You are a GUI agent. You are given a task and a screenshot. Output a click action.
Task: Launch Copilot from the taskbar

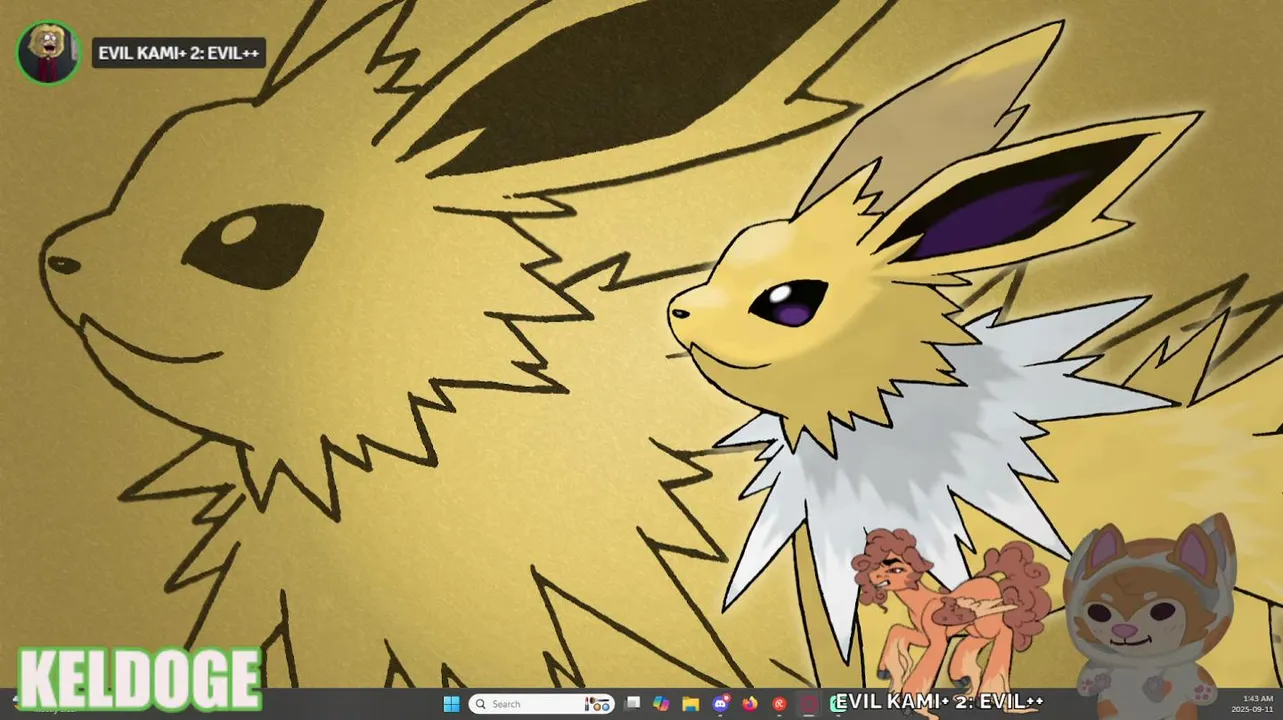[661, 704]
